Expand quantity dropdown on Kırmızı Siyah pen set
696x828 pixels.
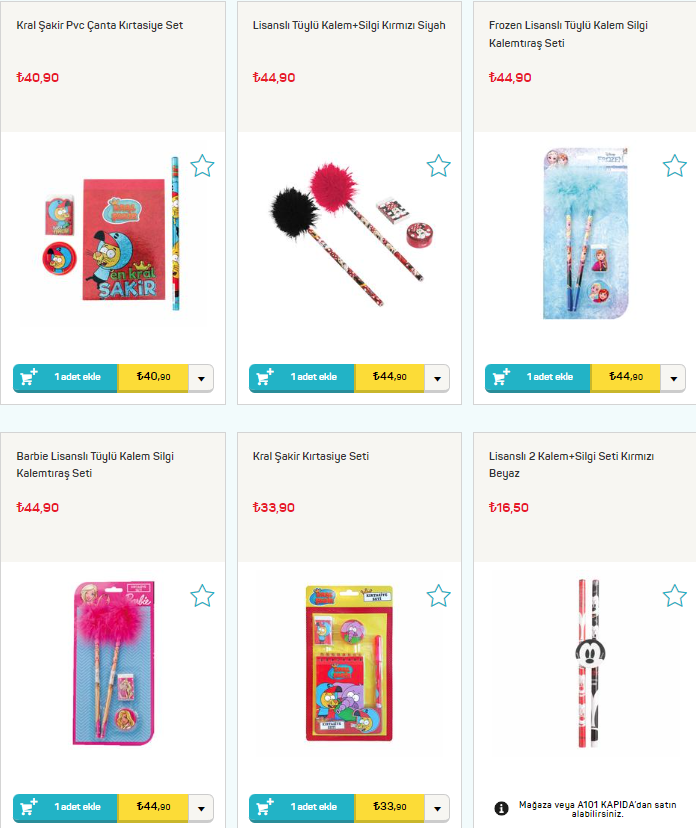437,378
